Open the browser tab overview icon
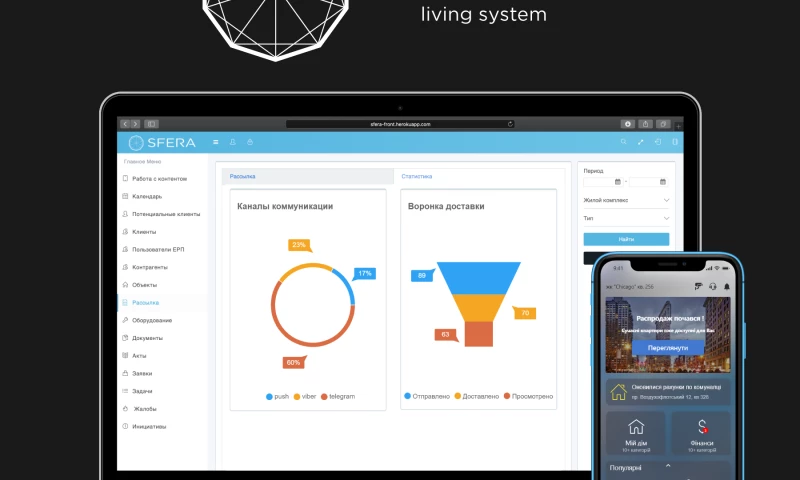 click(663, 124)
